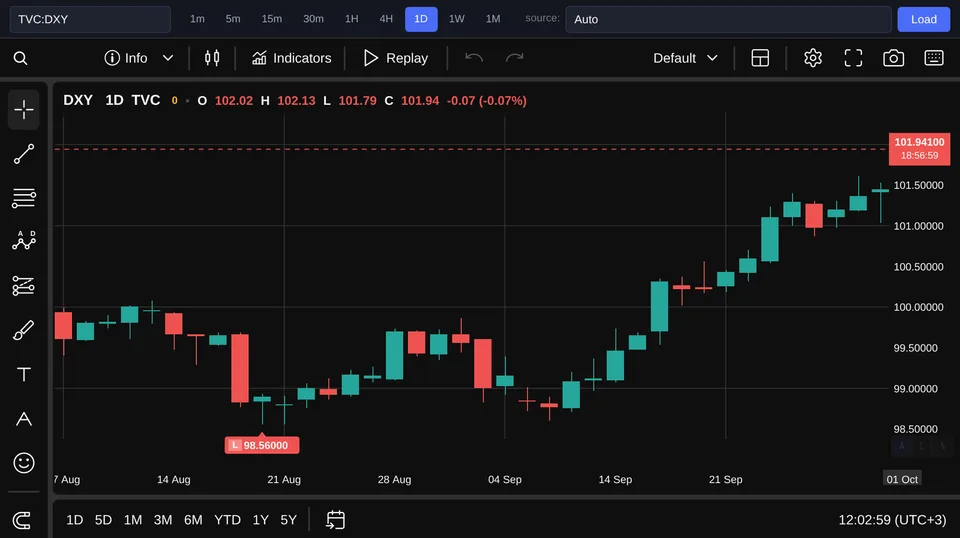Click the 98.56000 low price label
The image size is (960, 538).
pos(262,445)
